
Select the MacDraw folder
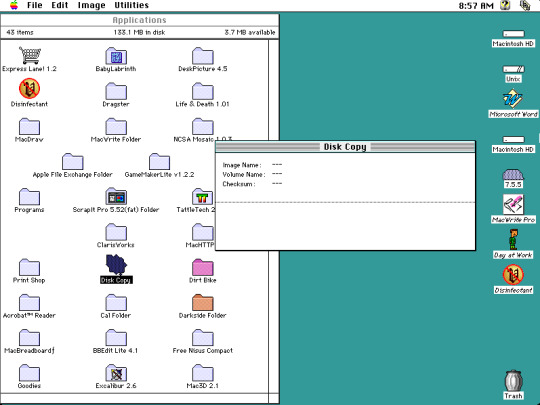(29, 126)
